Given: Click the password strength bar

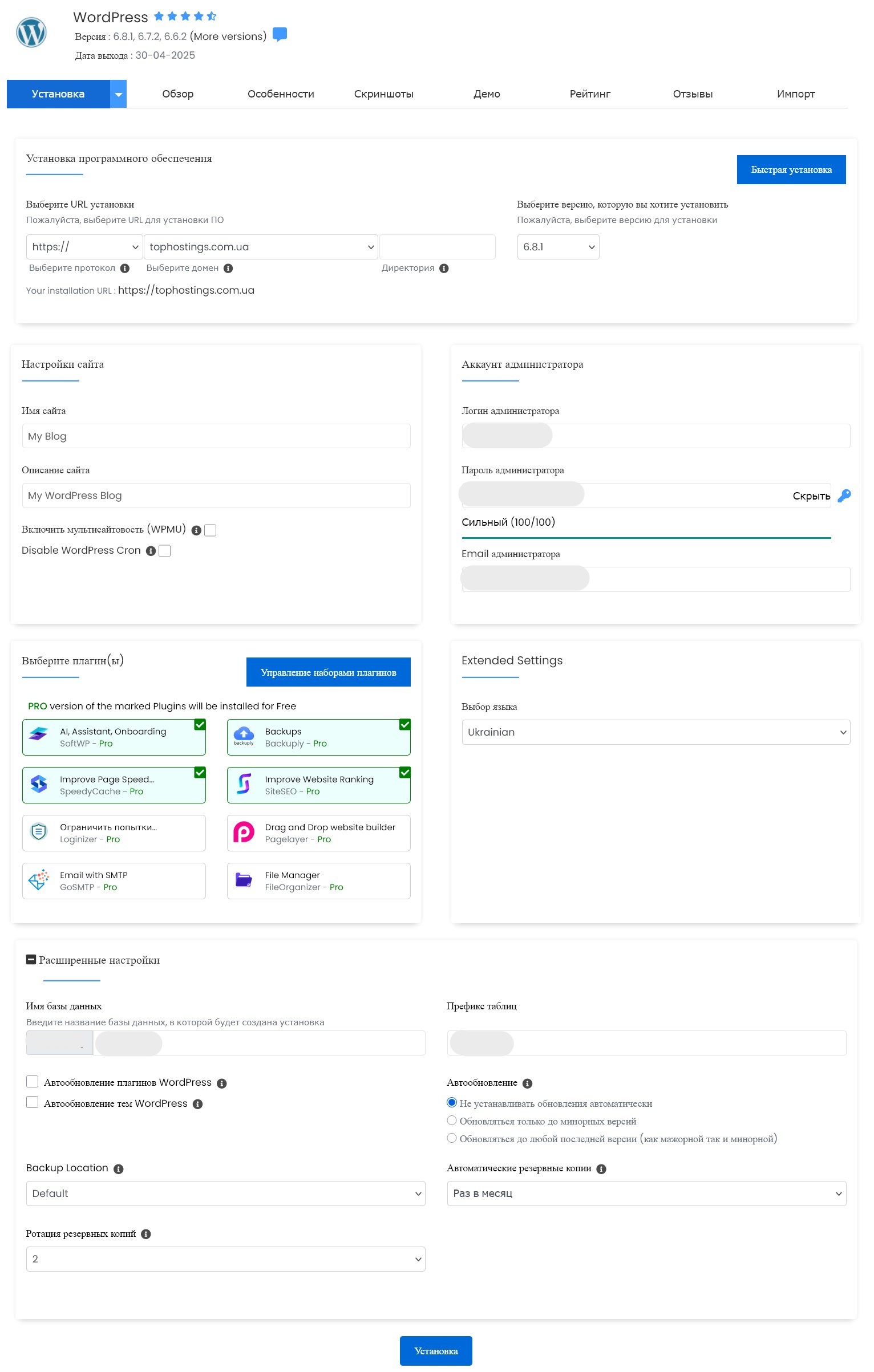Looking at the screenshot, I should point(646,538).
